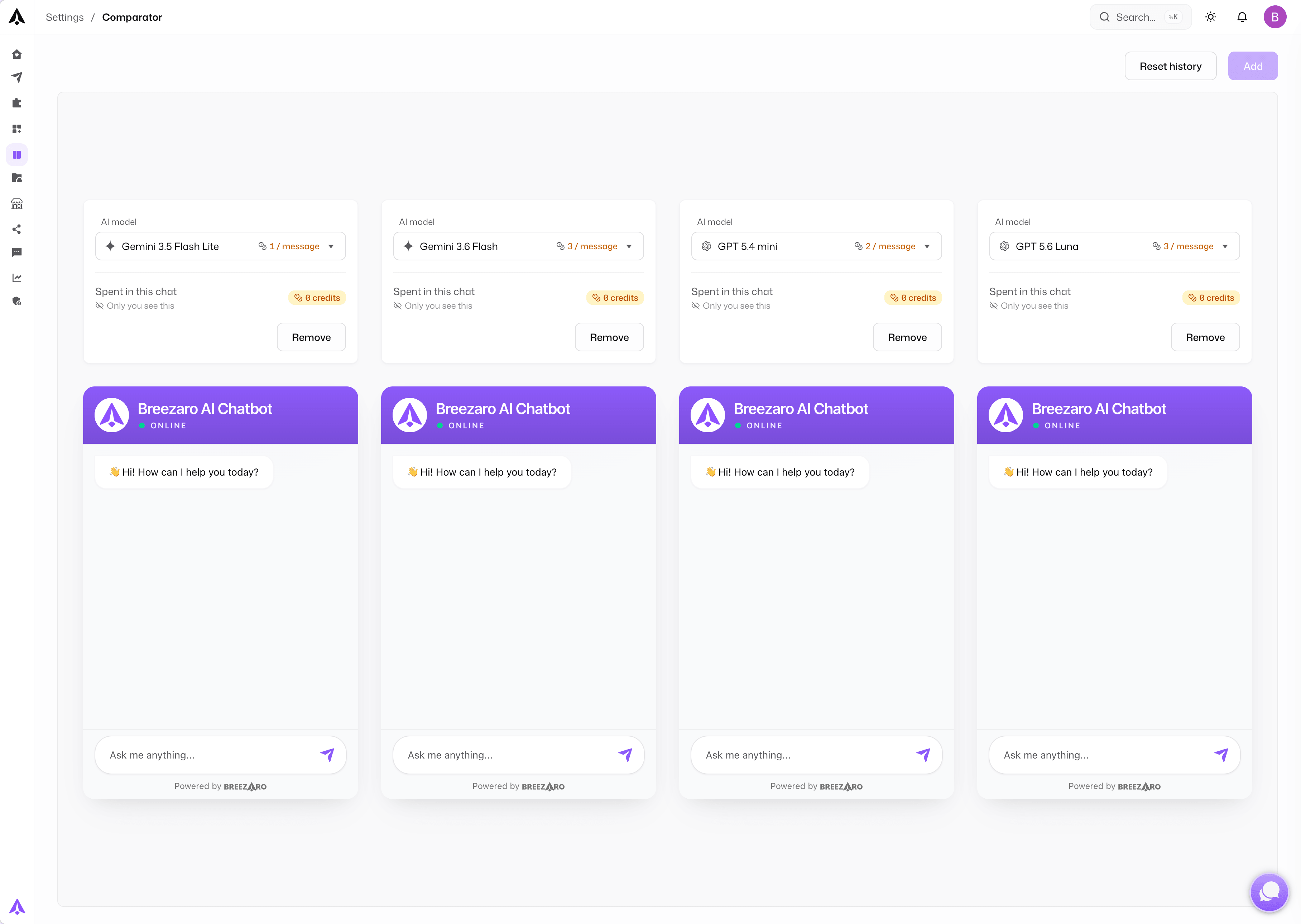Send message in GPT 5.6 Luna chat

pyautogui.click(x=1221, y=755)
